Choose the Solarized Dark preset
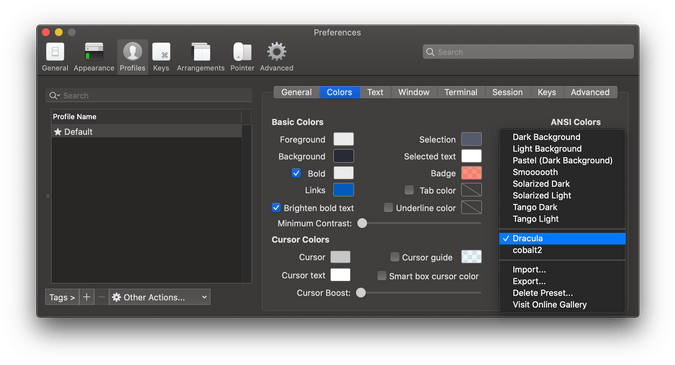 coord(562,183)
